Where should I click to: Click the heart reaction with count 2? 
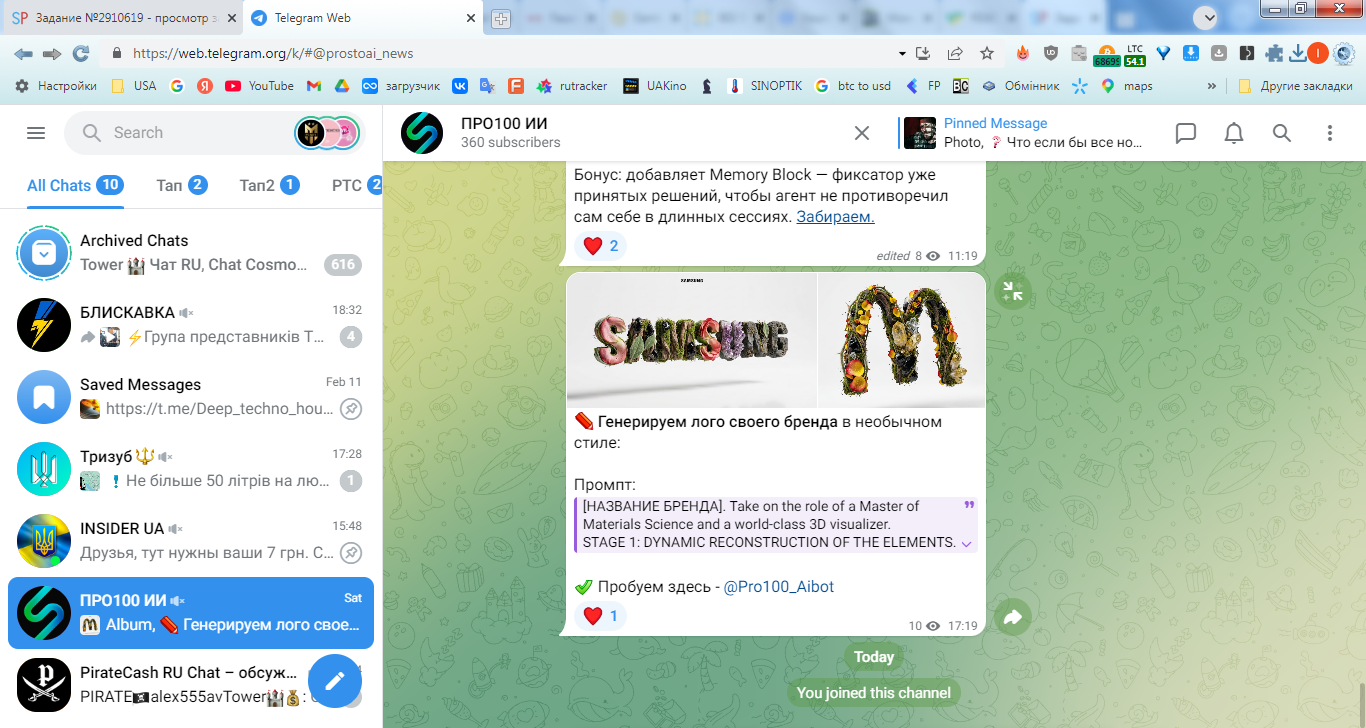coord(601,246)
